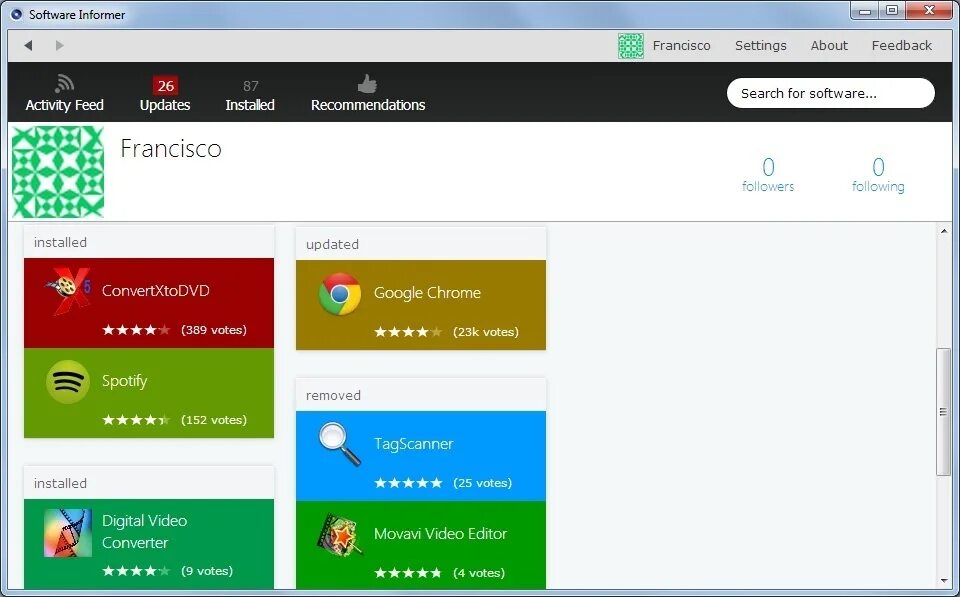Open the About page
Image resolution: width=960 pixels, height=597 pixels.
click(829, 45)
